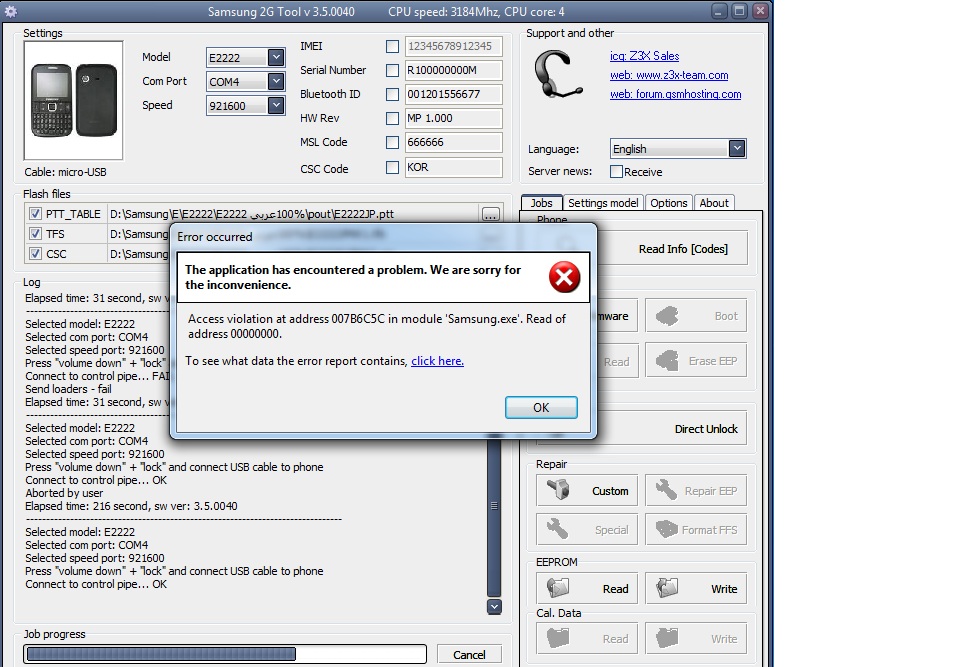Open the web: forum.gsmhosting.com link
This screenshot has width=960, height=667.
675,94
